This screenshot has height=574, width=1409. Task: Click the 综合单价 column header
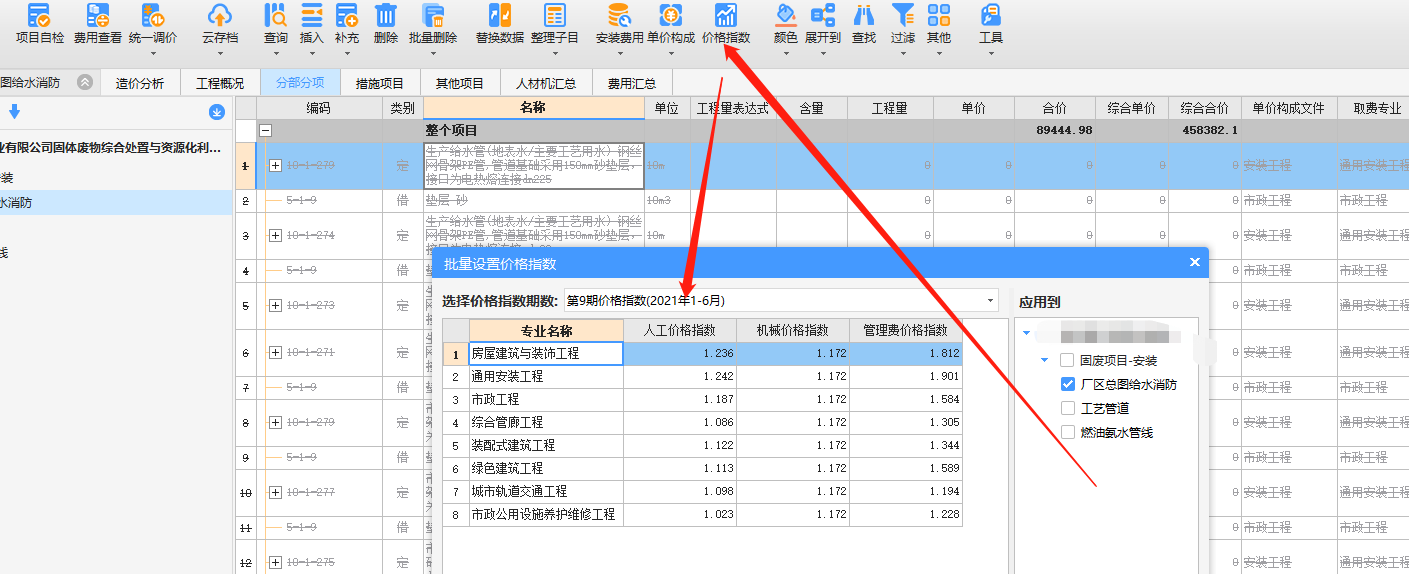pyautogui.click(x=1132, y=108)
